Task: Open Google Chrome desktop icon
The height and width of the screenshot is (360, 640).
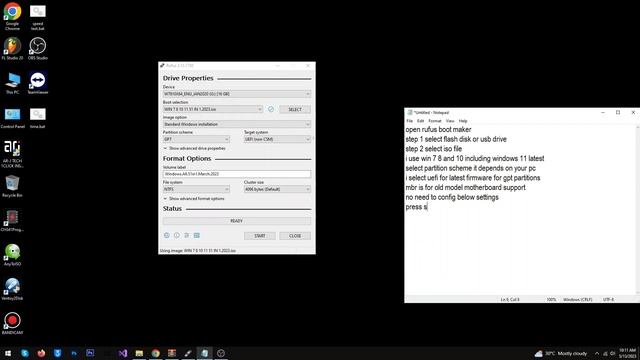Action: point(12,16)
